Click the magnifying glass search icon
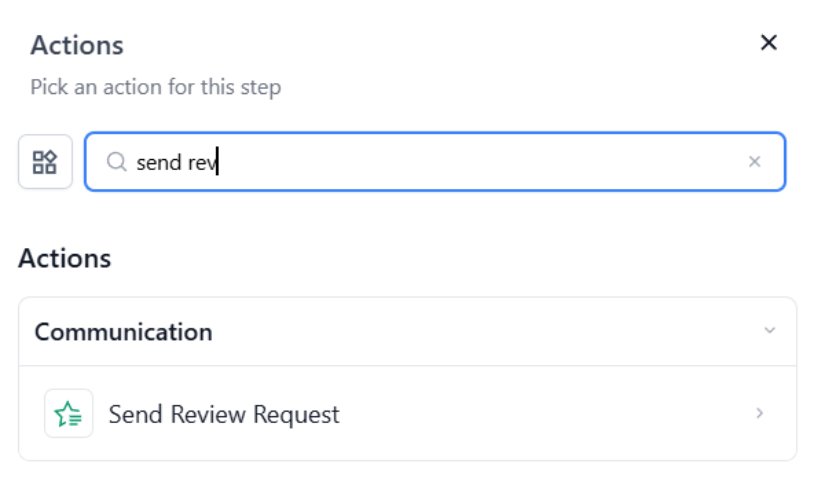 pos(116,162)
